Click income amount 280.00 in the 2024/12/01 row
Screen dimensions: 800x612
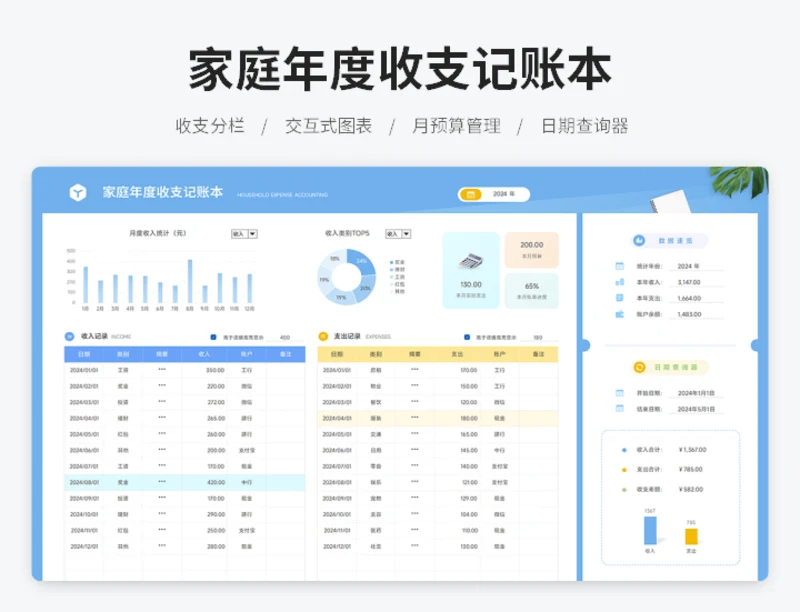click(x=216, y=546)
